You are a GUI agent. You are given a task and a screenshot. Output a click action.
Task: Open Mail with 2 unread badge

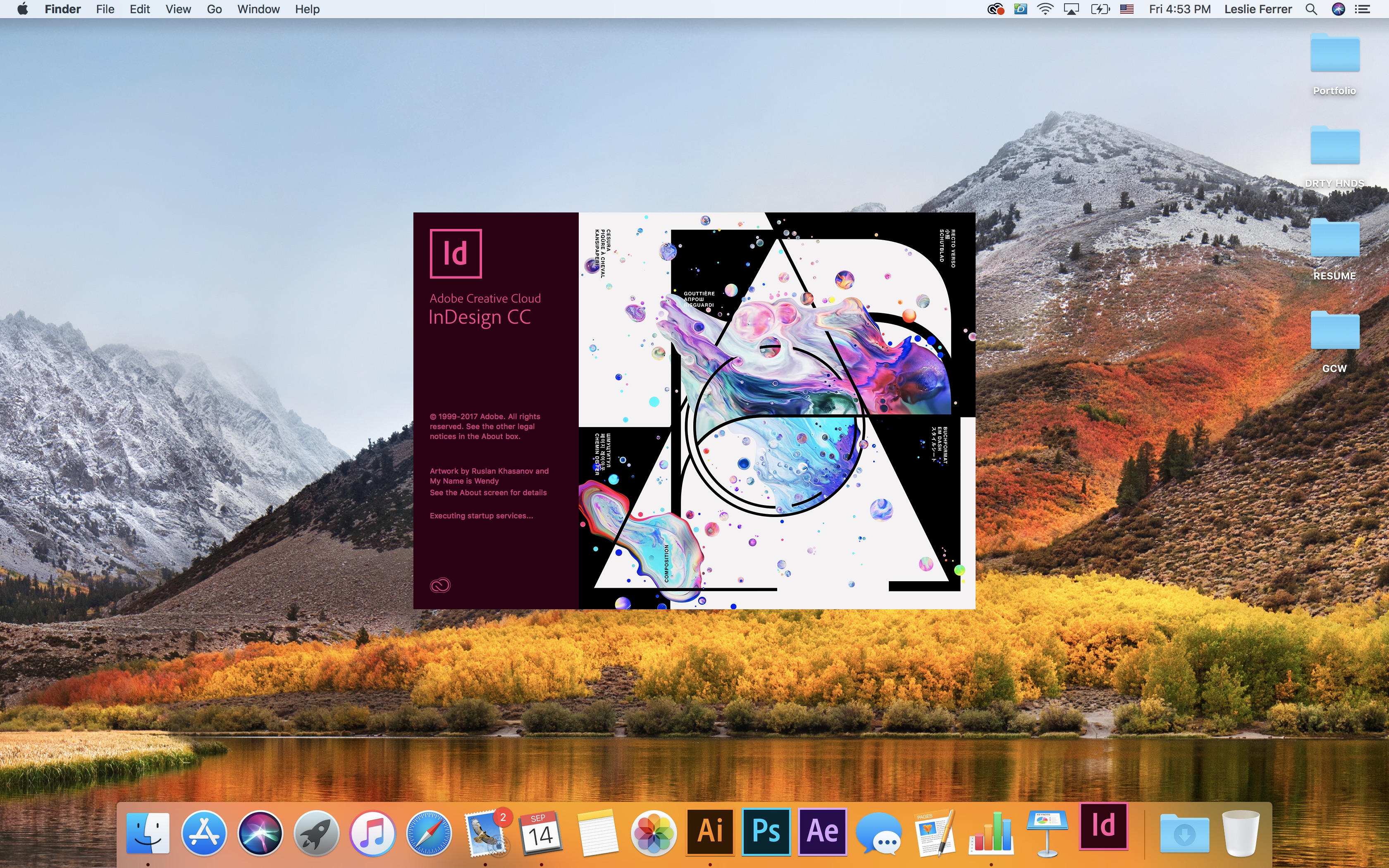pyautogui.click(x=486, y=832)
